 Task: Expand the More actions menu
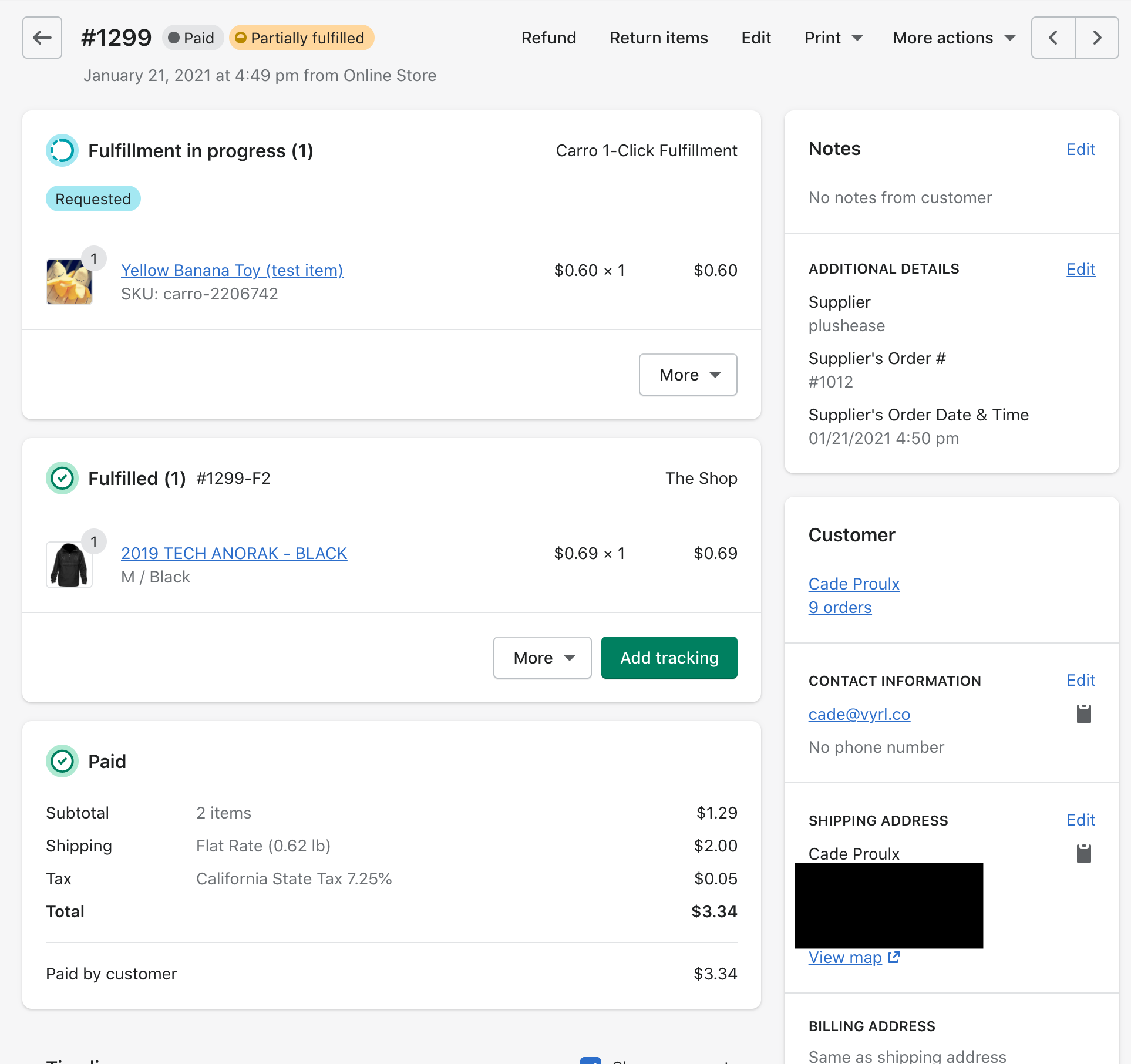tap(954, 38)
